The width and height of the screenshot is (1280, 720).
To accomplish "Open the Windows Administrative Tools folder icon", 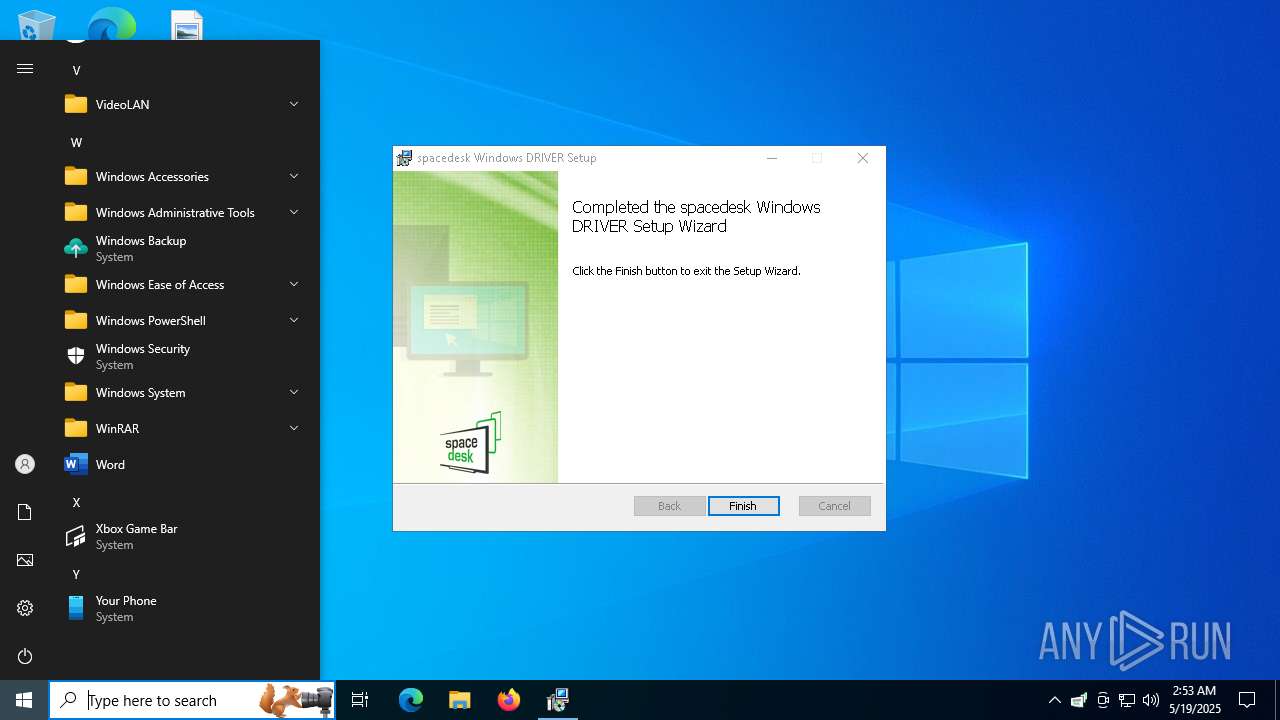I will pyautogui.click(x=76, y=212).
